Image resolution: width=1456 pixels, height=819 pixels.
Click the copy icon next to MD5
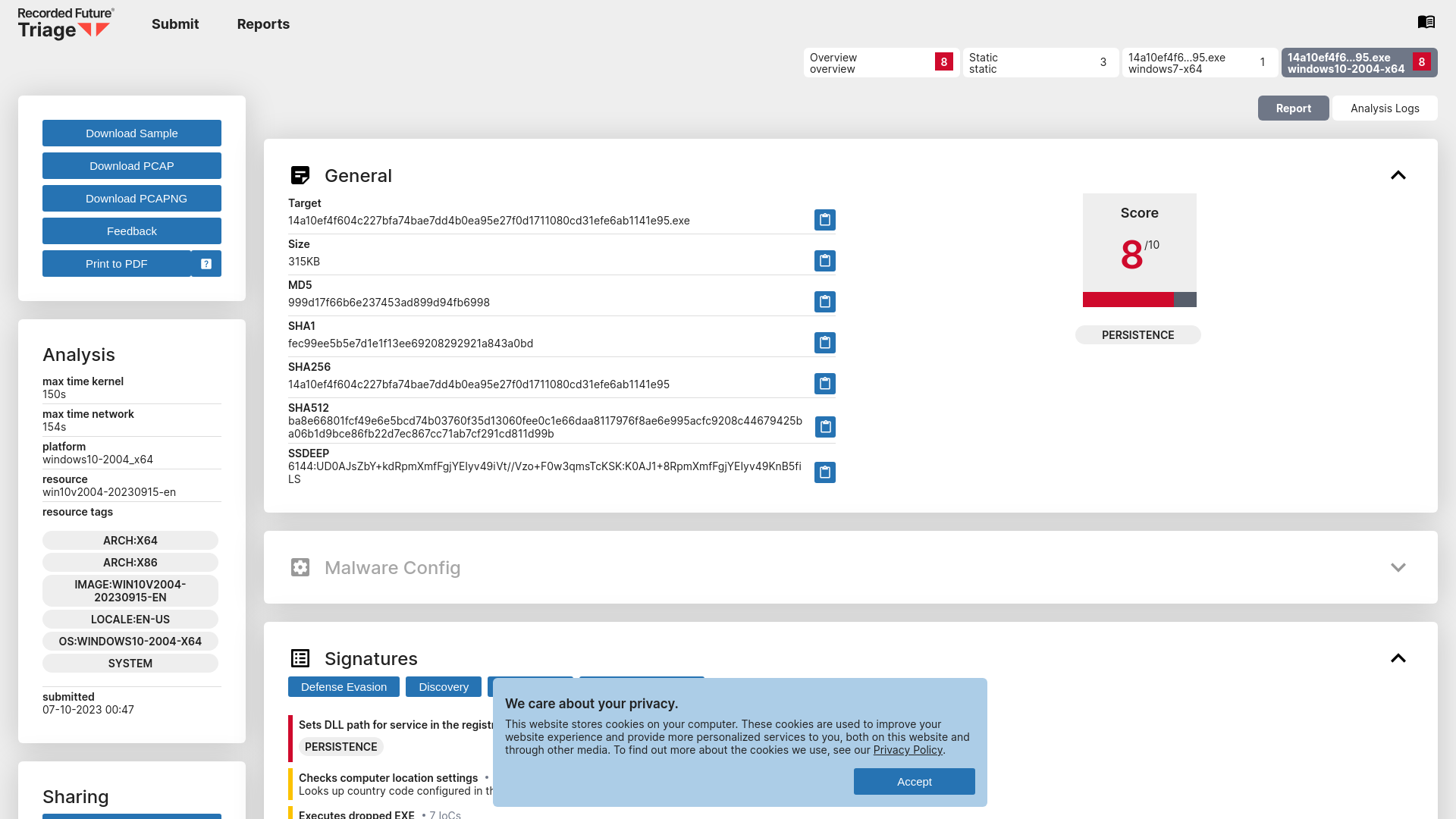(x=824, y=301)
